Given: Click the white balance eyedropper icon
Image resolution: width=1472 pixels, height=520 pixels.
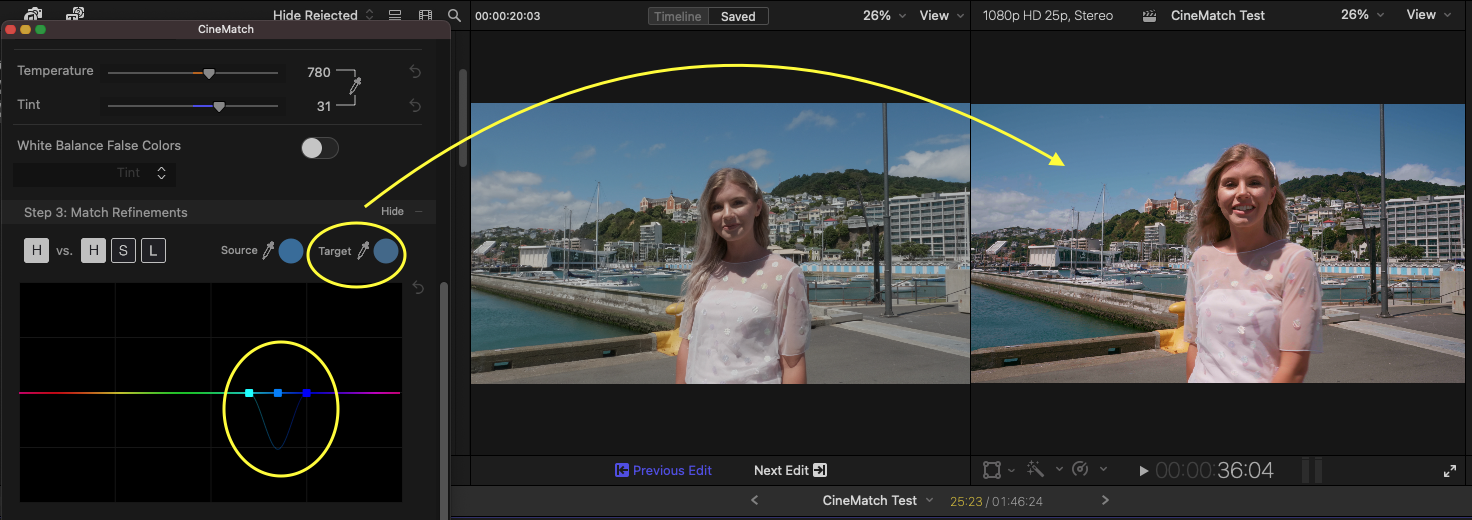Looking at the screenshot, I should pyautogui.click(x=354, y=87).
